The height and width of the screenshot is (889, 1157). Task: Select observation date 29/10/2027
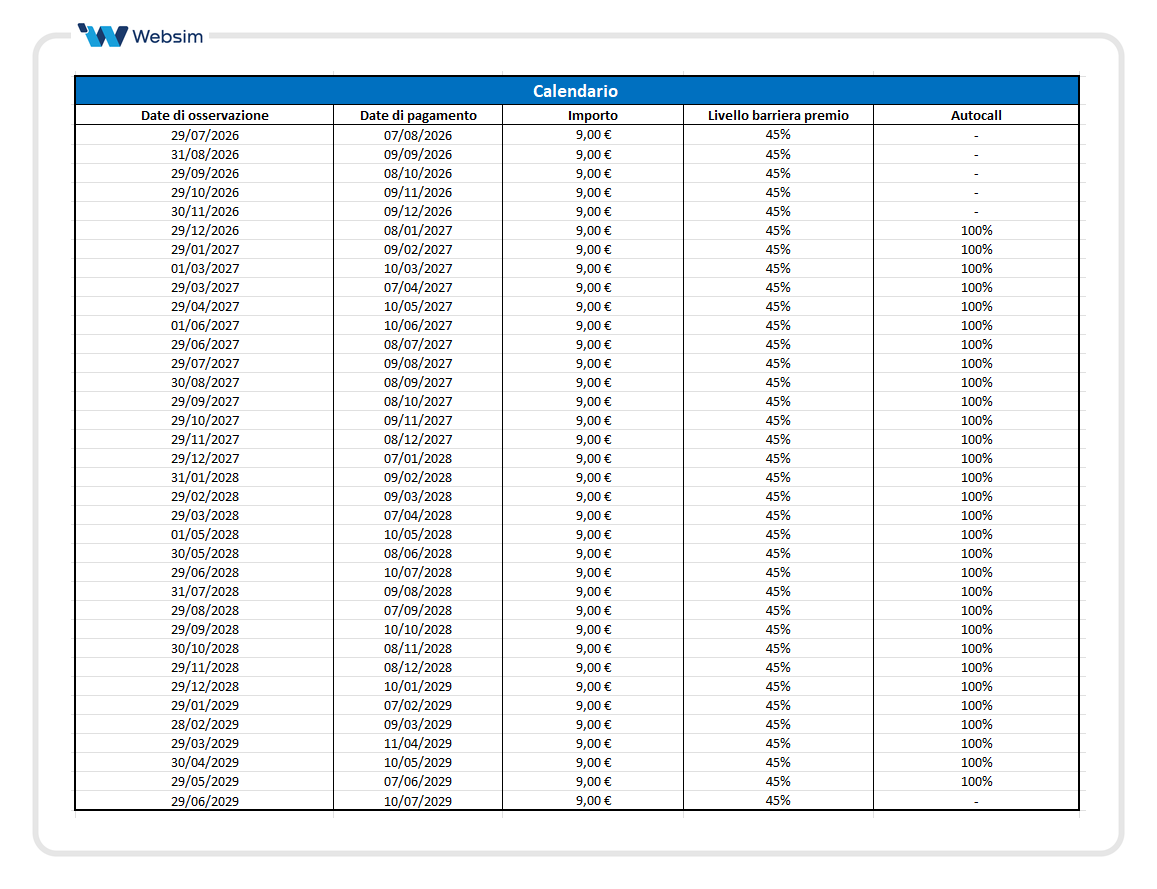204,421
